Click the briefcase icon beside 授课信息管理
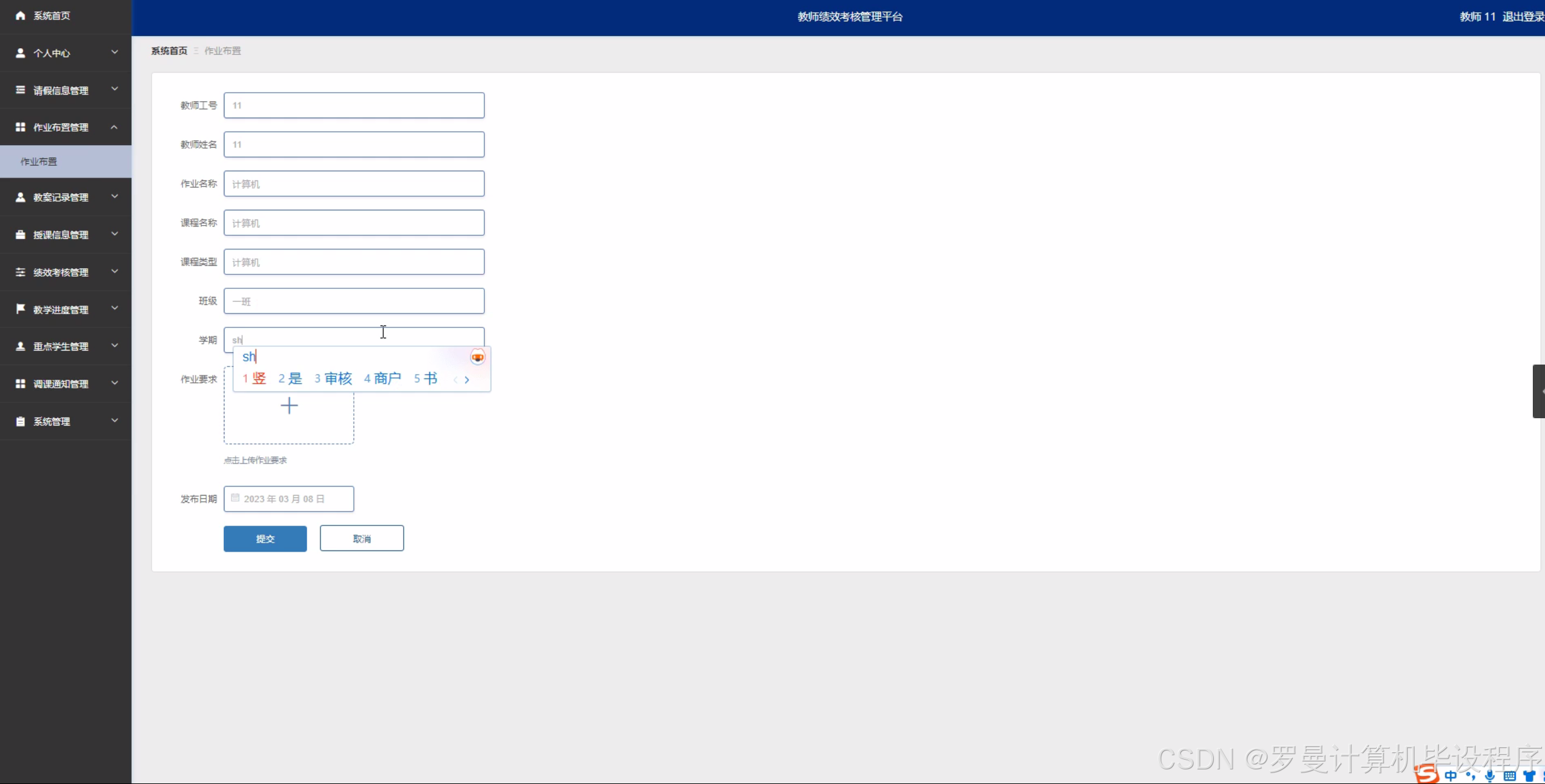The width and height of the screenshot is (1545, 784). point(20,235)
